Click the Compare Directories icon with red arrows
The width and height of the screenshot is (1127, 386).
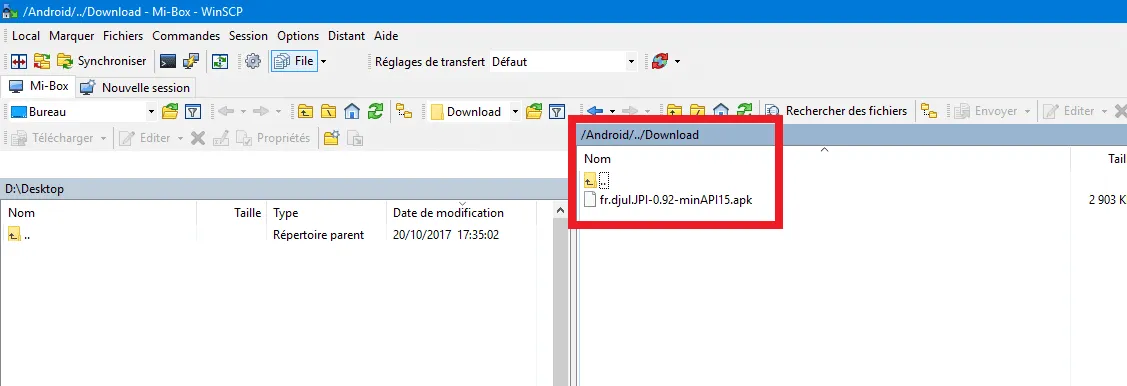[19, 62]
